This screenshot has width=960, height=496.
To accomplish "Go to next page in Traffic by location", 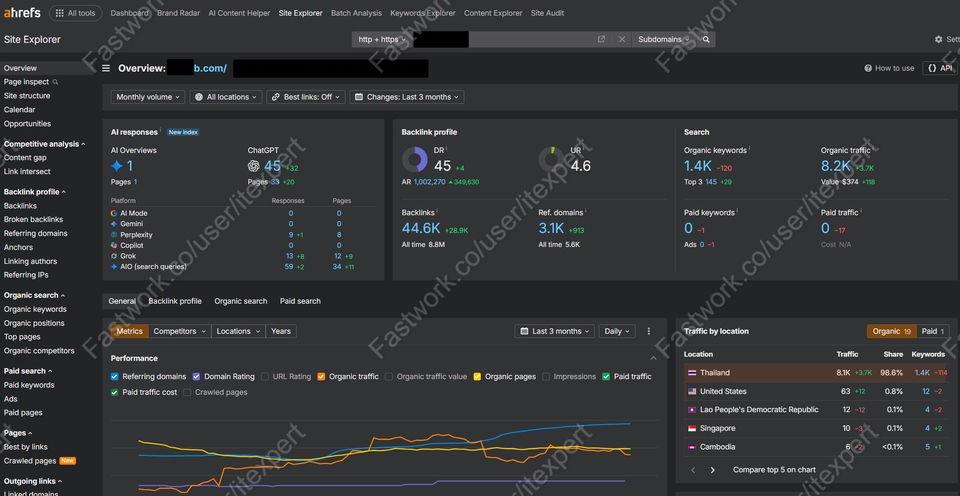I will (x=713, y=470).
